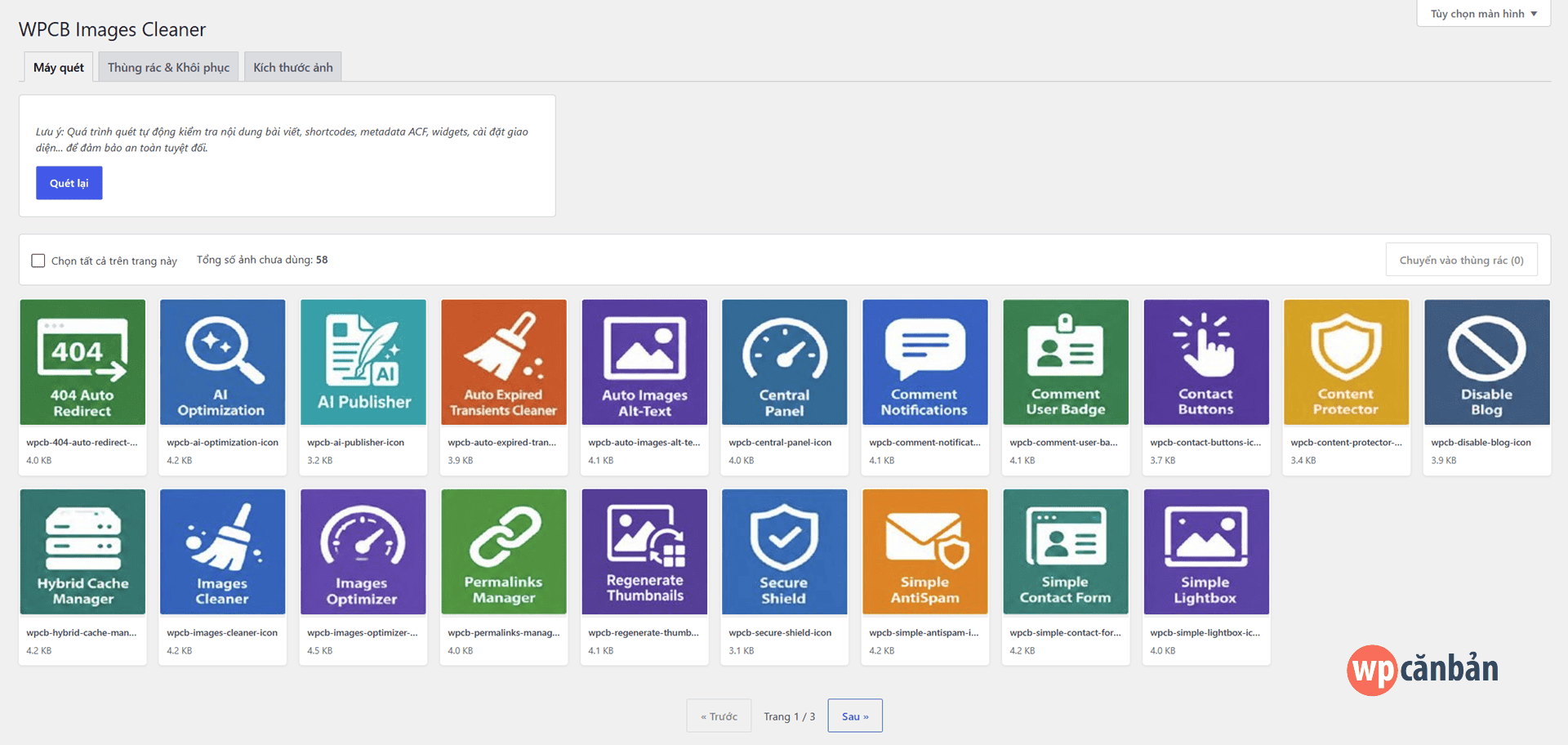Click the '3.2 KB' size under wpcb-ai-publisher-icon
Screen dimensions: 1568x745
pos(319,461)
